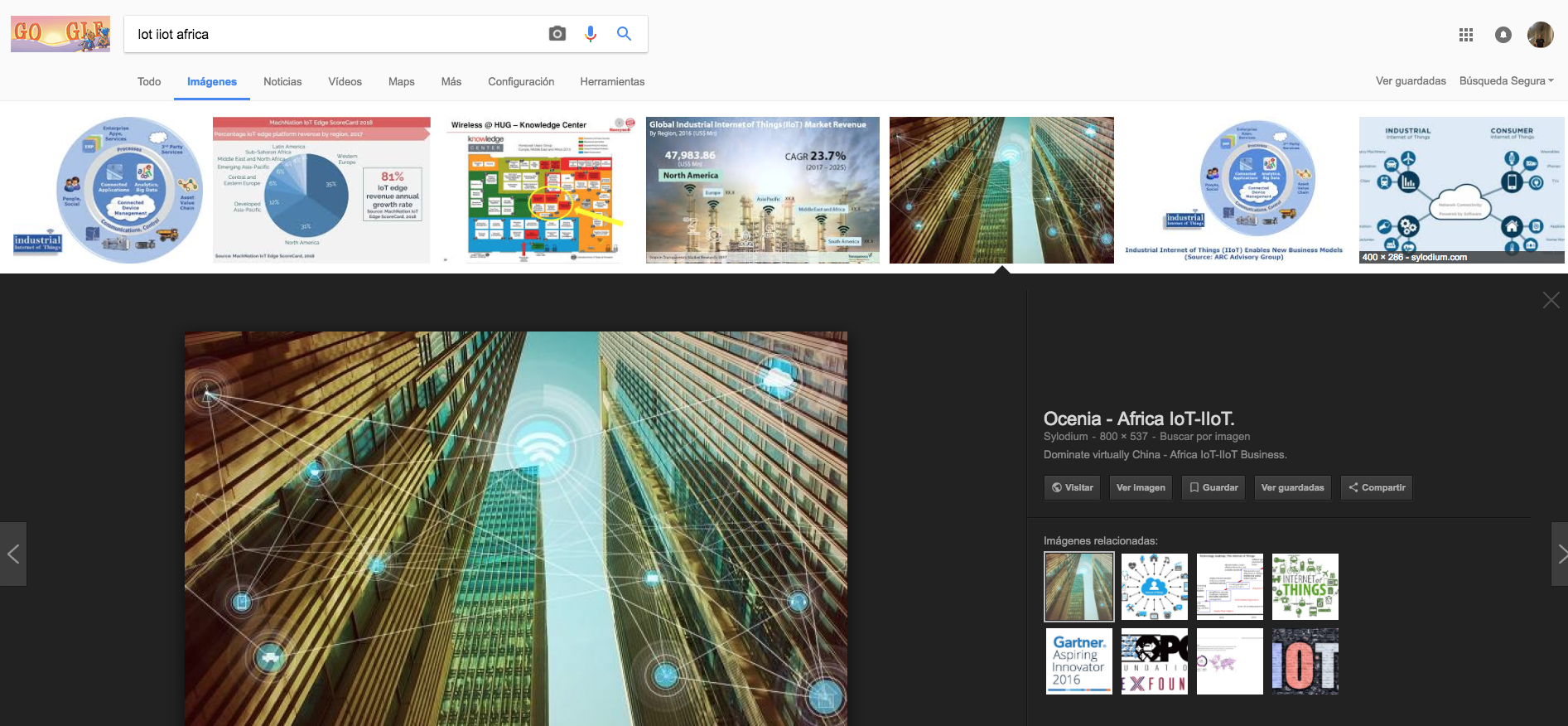1568x726 pixels.
Task: Go to the previous image arrow
Action: (x=13, y=554)
